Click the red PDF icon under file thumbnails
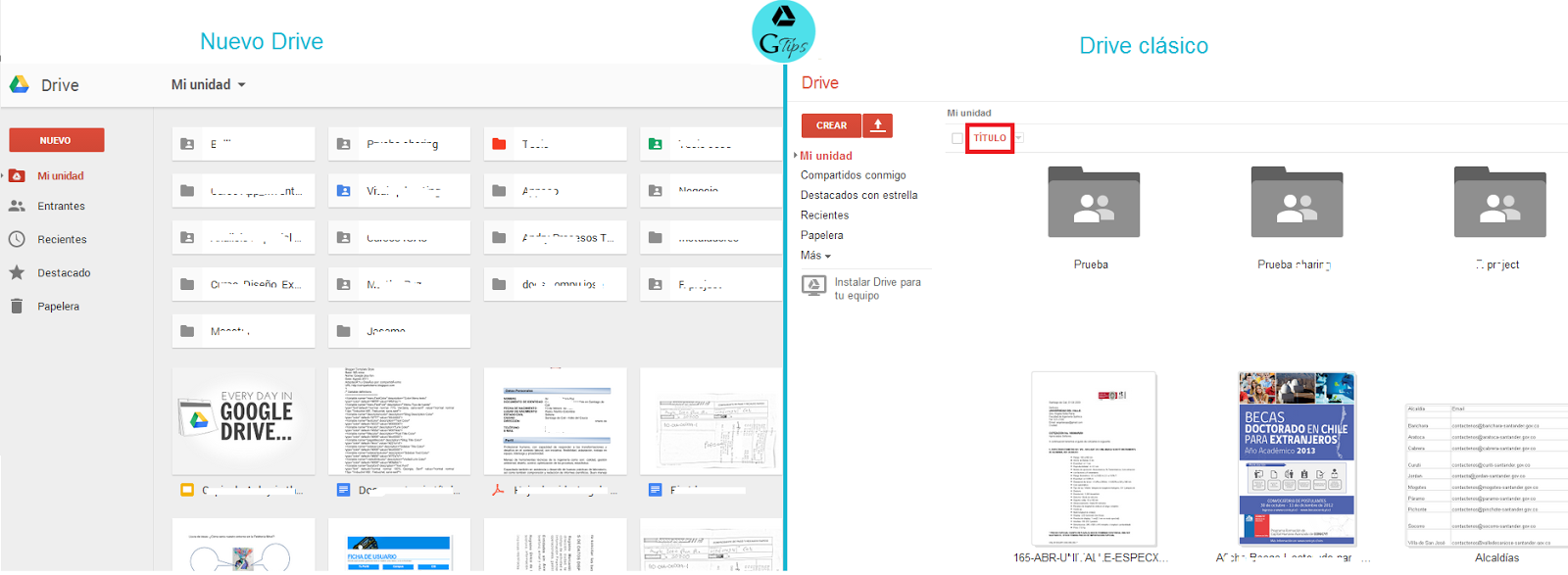 pyautogui.click(x=499, y=490)
